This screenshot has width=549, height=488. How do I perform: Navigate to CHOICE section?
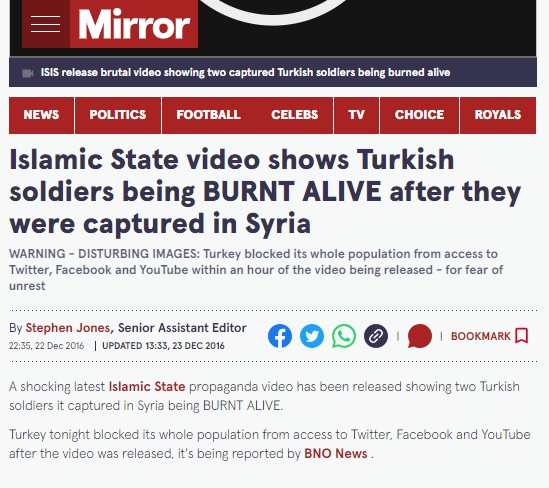[419, 115]
